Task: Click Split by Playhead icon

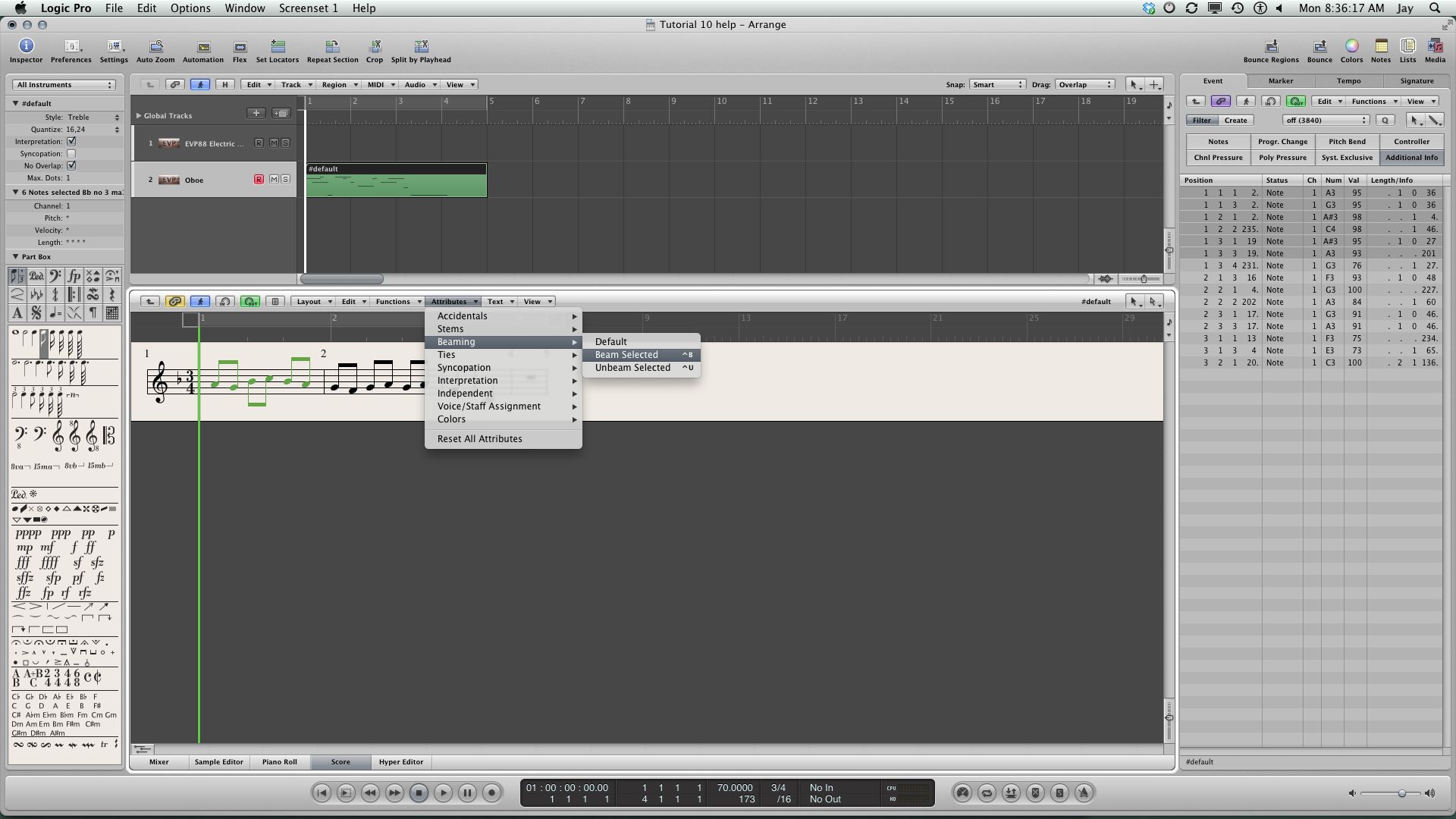Action: point(421,51)
